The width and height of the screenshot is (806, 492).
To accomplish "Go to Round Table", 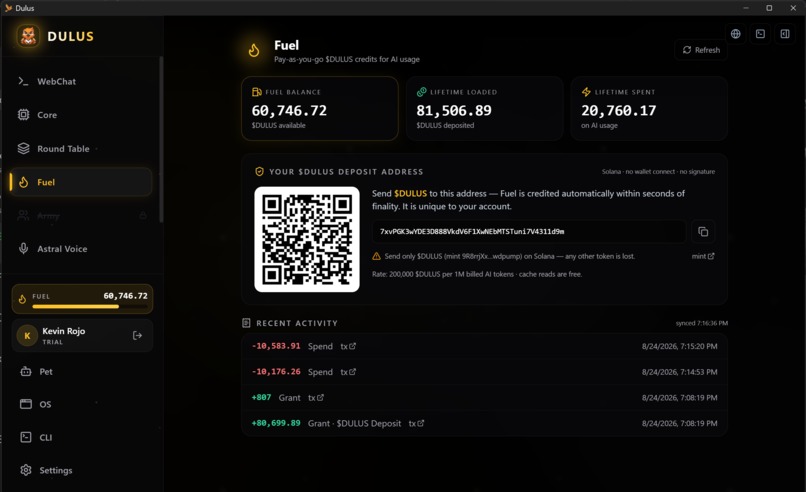I will (81, 149).
